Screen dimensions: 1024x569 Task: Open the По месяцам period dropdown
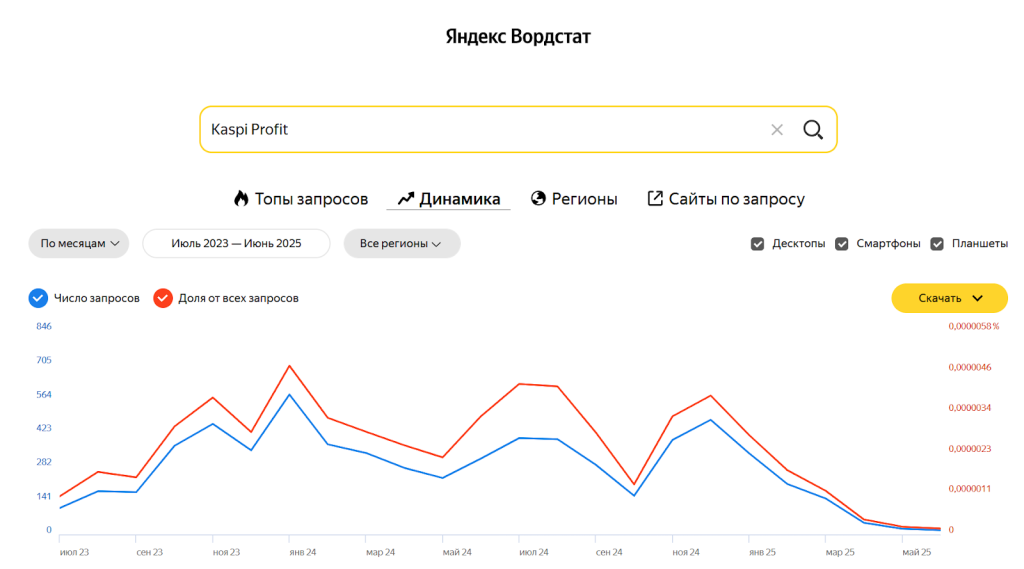79,244
